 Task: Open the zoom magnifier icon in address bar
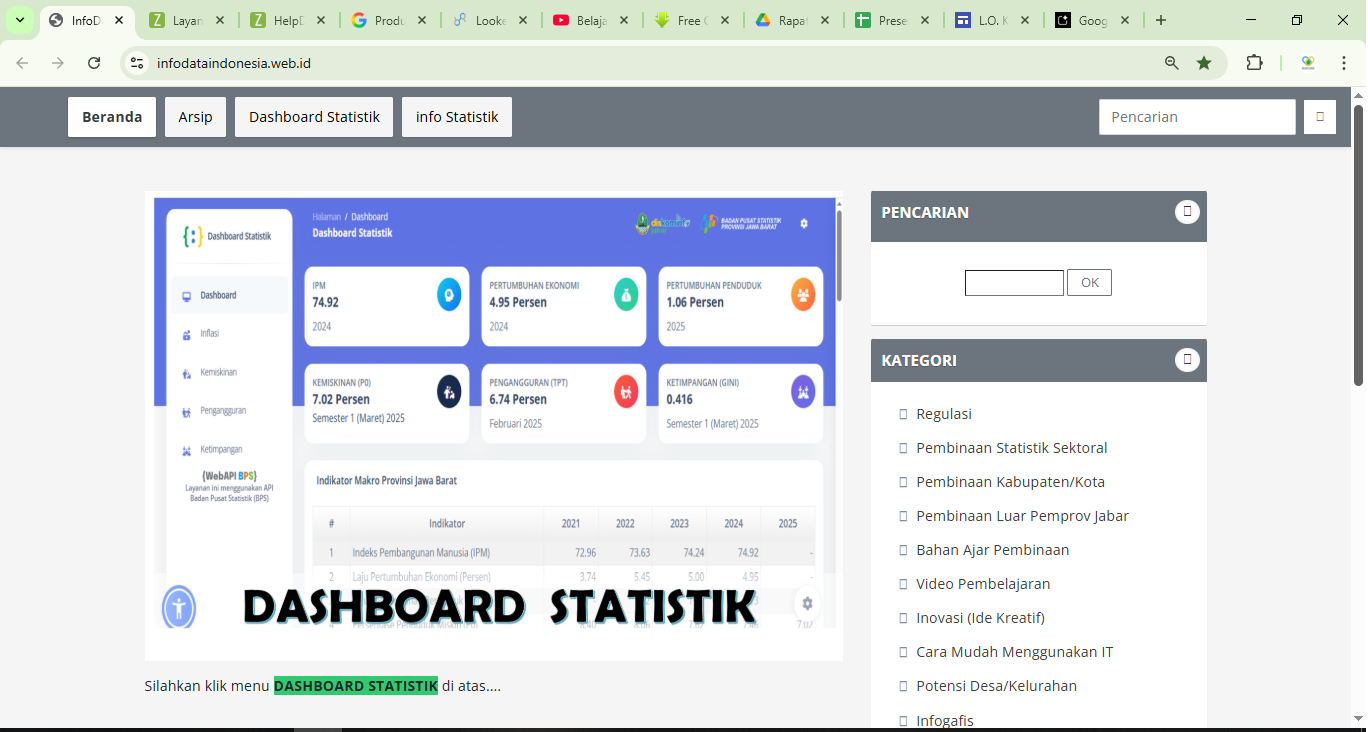(1172, 63)
